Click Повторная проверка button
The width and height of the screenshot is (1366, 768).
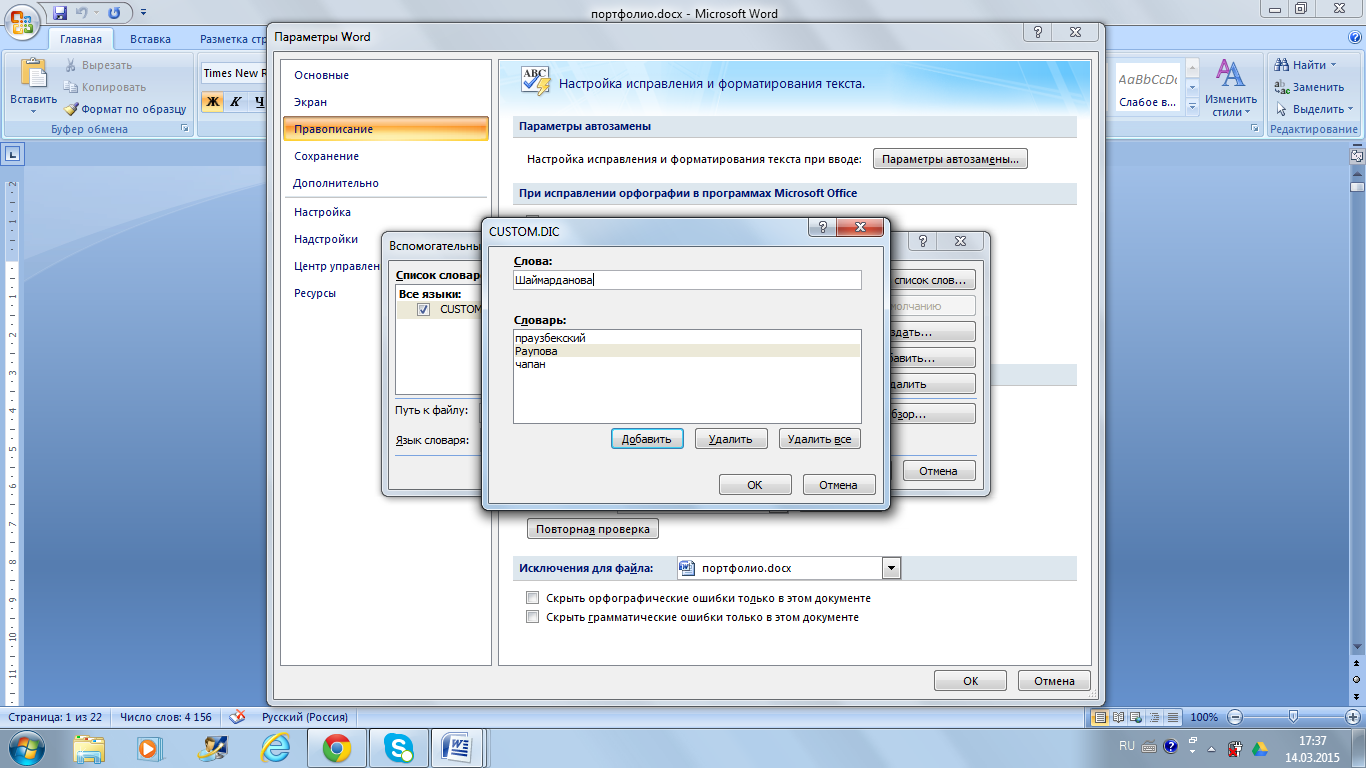point(593,529)
